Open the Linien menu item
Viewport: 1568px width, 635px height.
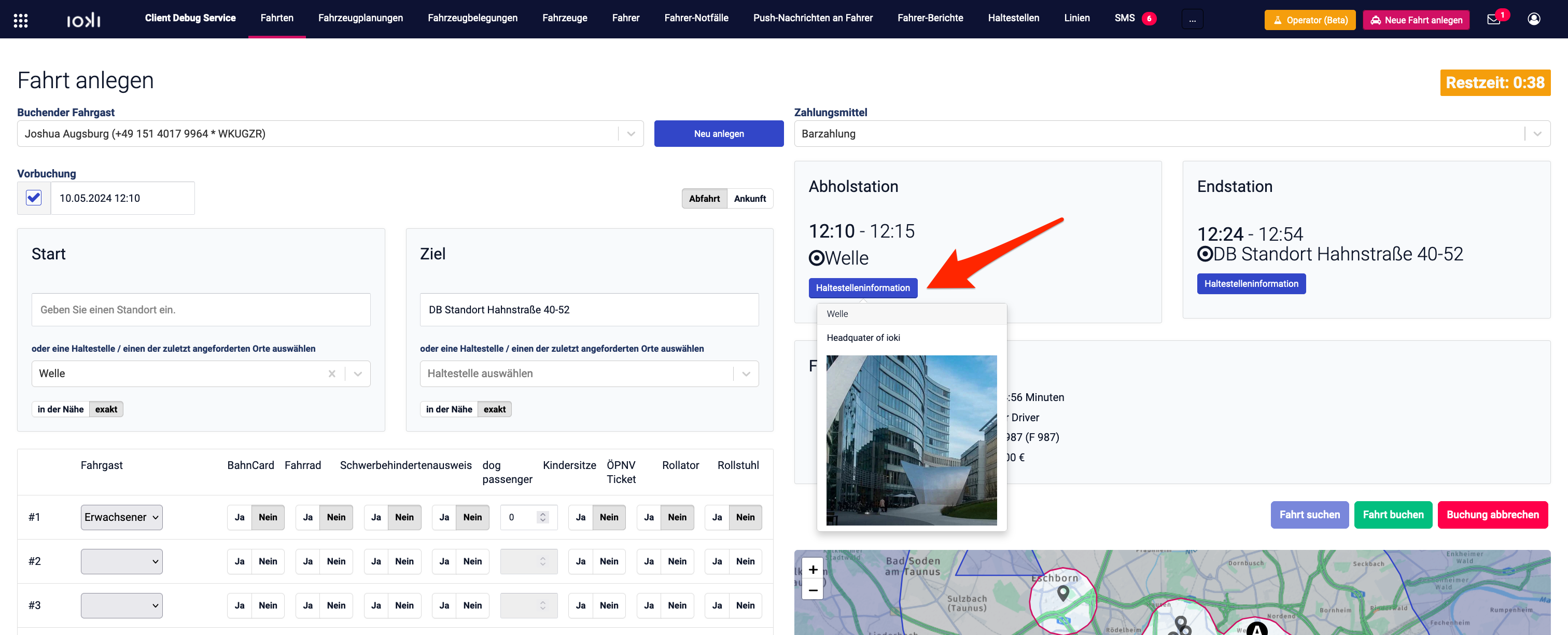tap(1077, 18)
